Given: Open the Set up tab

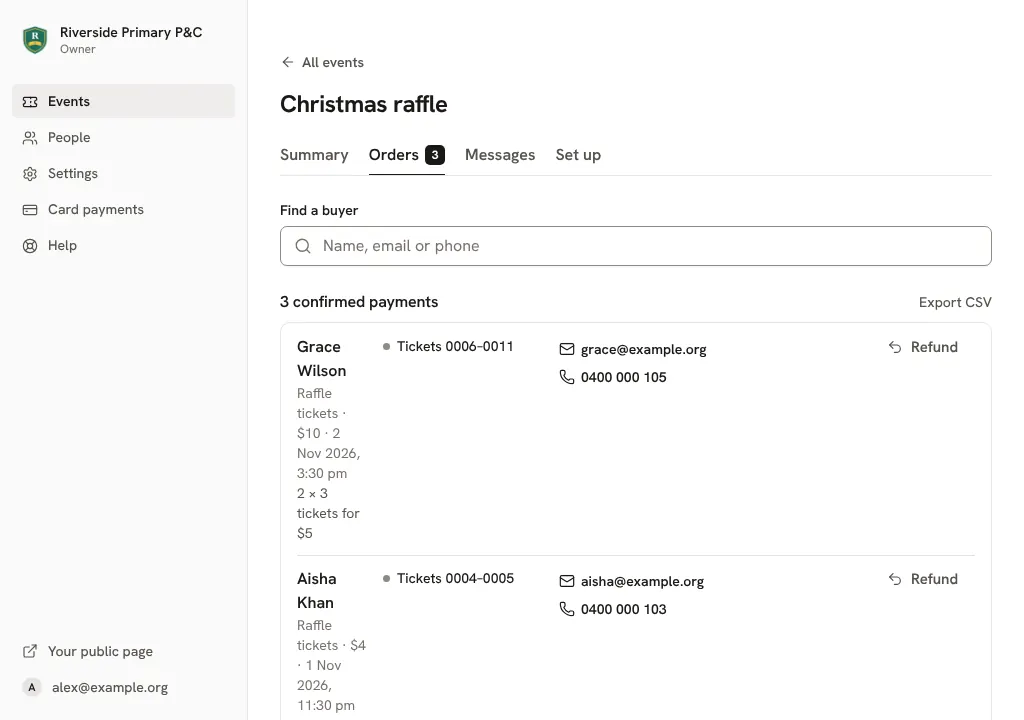Looking at the screenshot, I should (579, 155).
